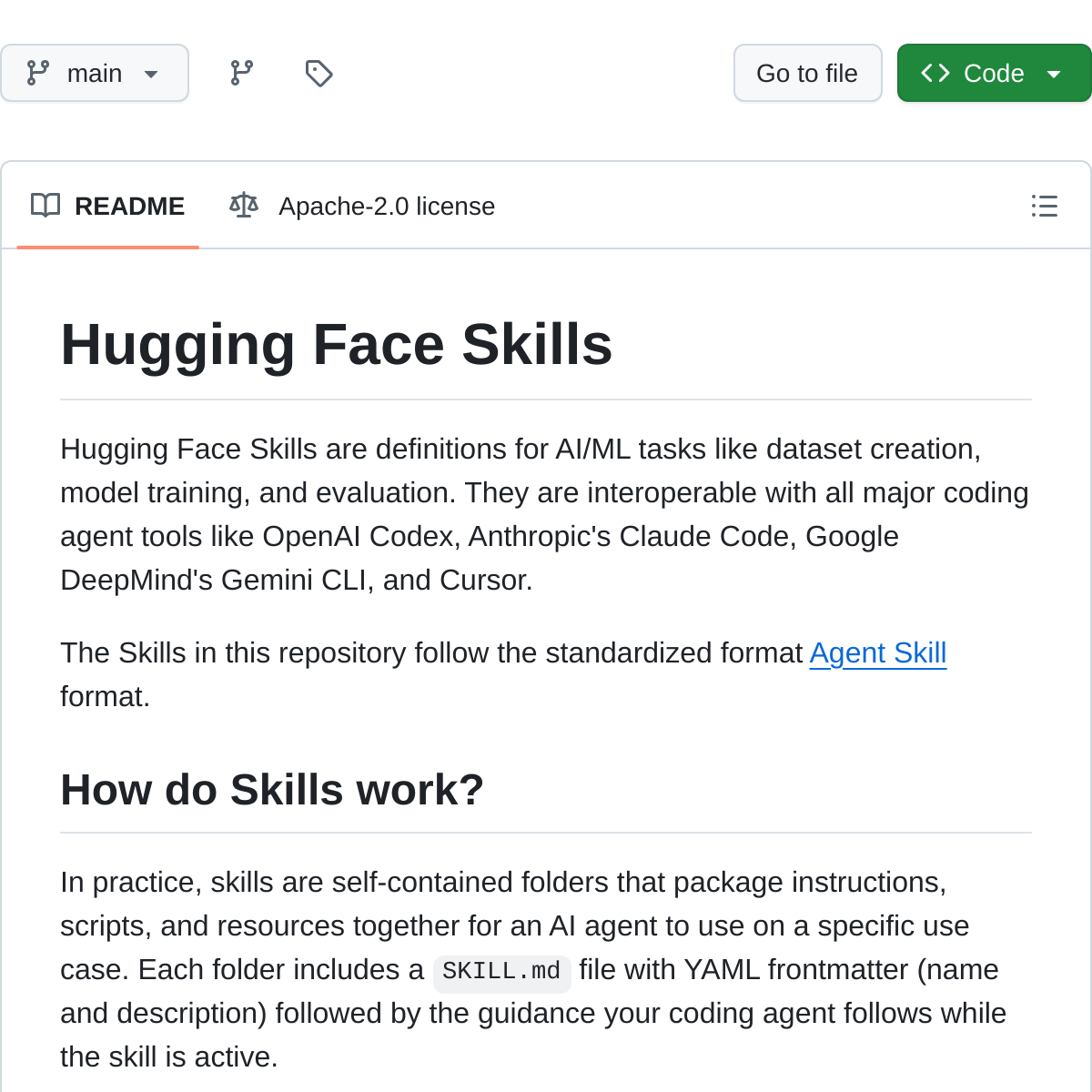This screenshot has width=1092, height=1092.
Task: Click the orange README active tab indicator
Action: pyautogui.click(x=107, y=245)
